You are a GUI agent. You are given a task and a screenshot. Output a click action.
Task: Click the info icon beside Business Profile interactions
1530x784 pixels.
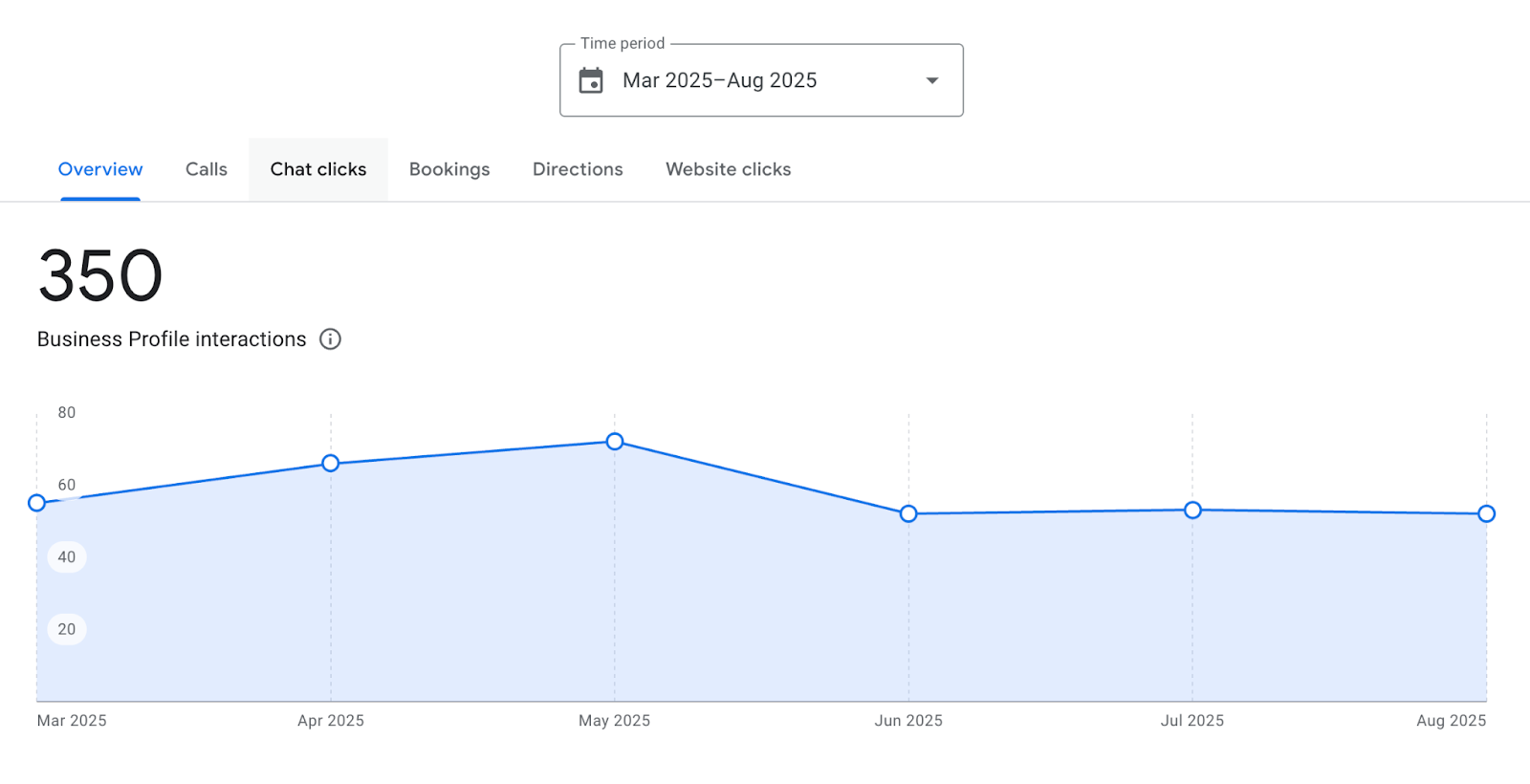click(330, 339)
